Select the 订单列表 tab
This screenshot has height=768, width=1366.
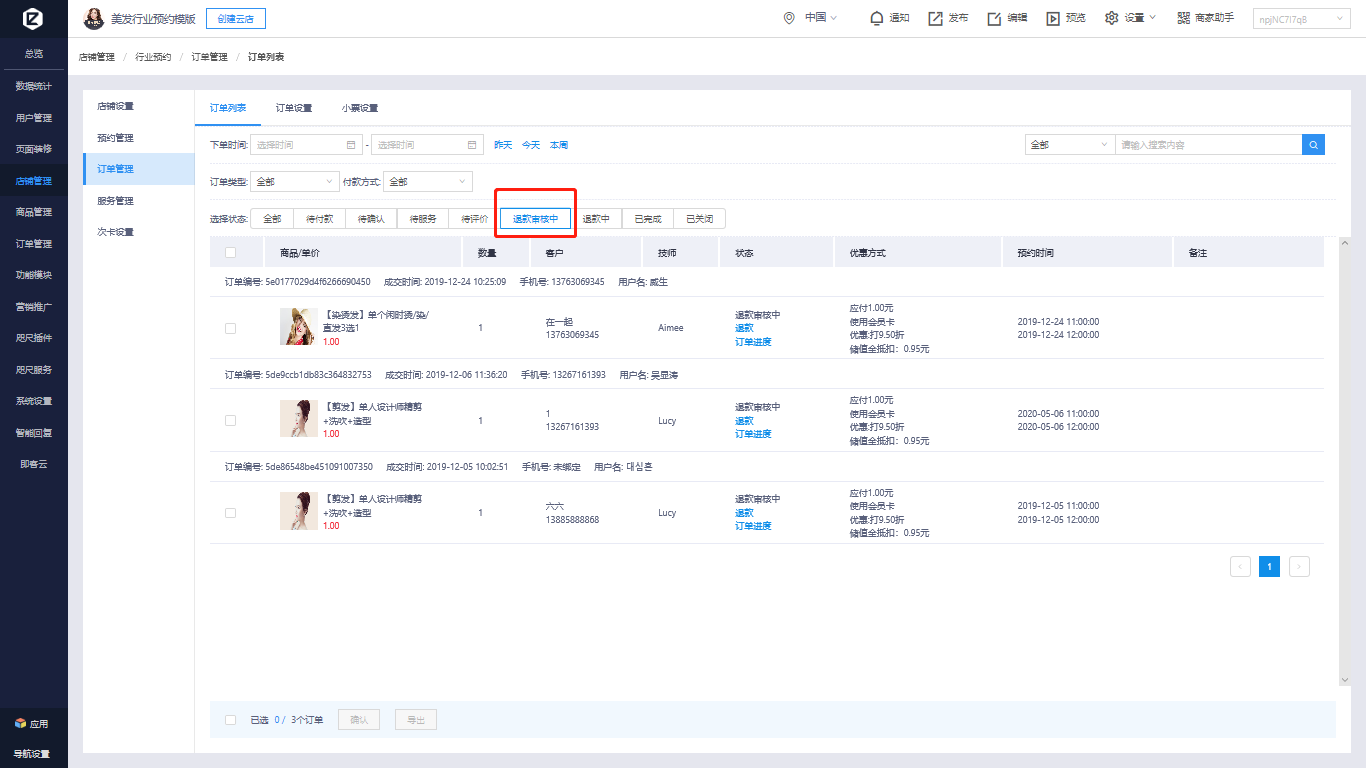[x=228, y=108]
